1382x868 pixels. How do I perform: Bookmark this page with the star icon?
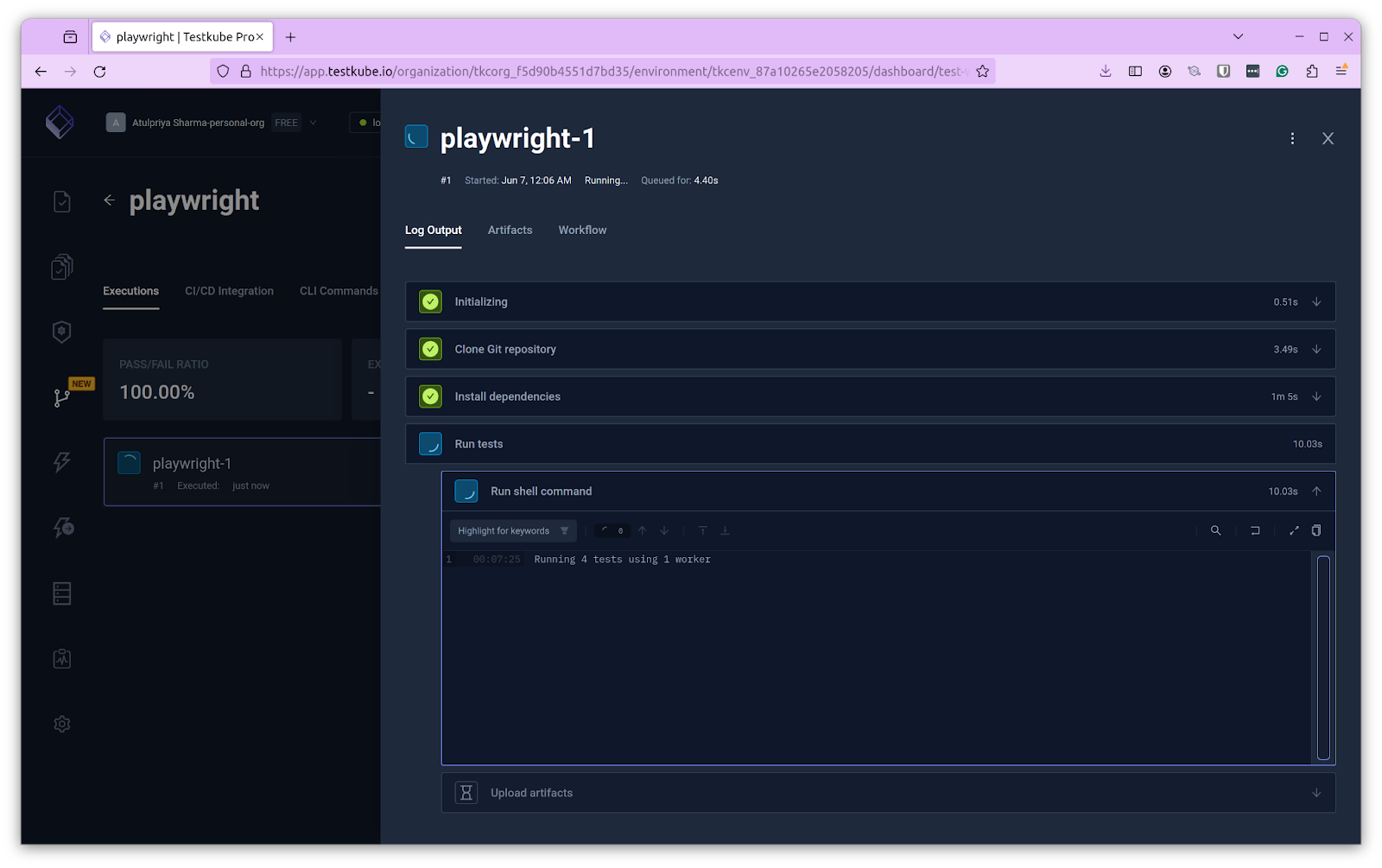click(982, 72)
